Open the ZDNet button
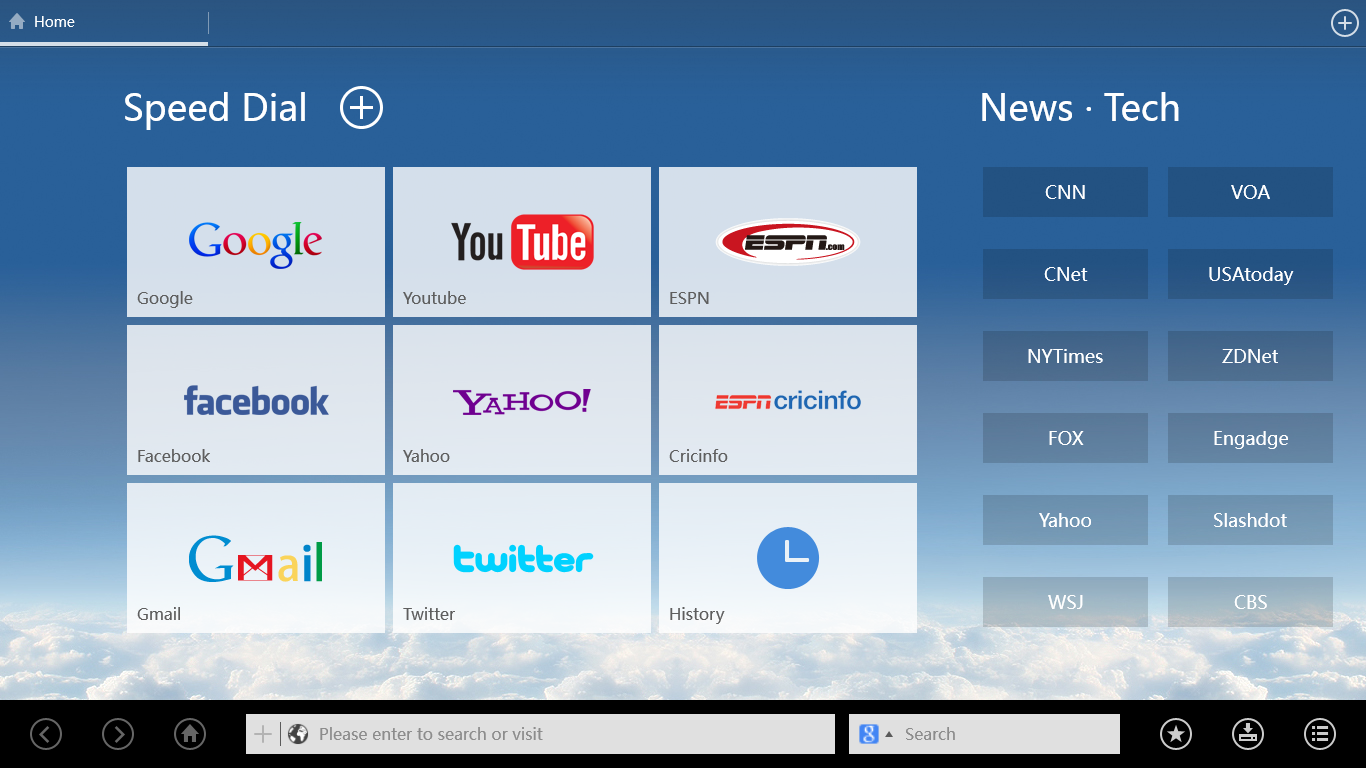This screenshot has height=768, width=1366. pyautogui.click(x=1250, y=356)
